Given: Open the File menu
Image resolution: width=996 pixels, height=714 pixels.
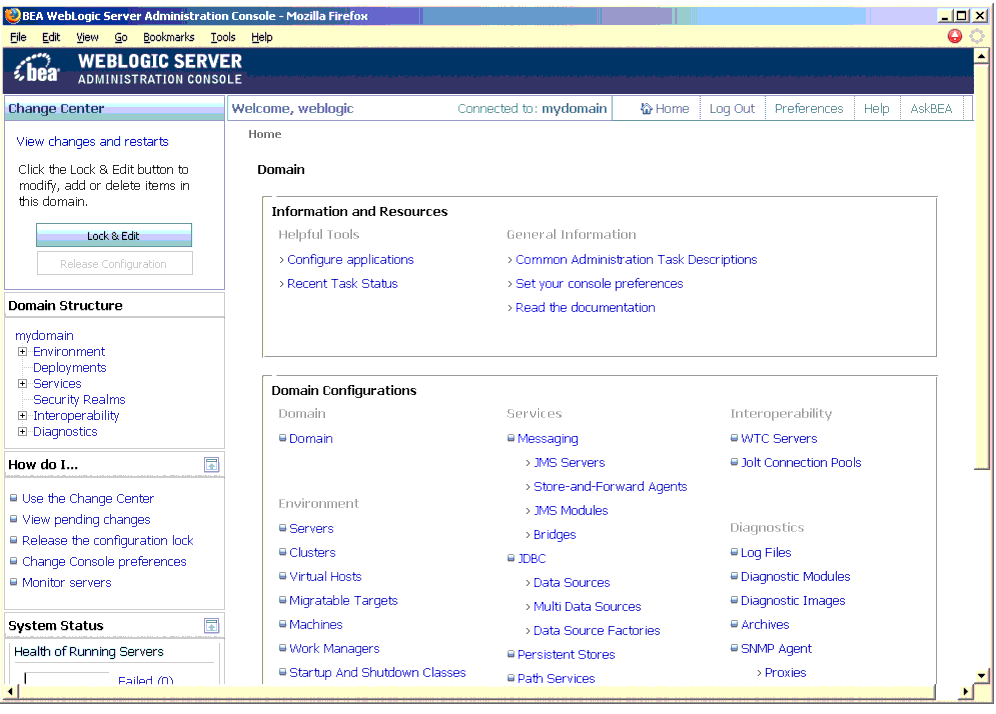Looking at the screenshot, I should tap(18, 37).
